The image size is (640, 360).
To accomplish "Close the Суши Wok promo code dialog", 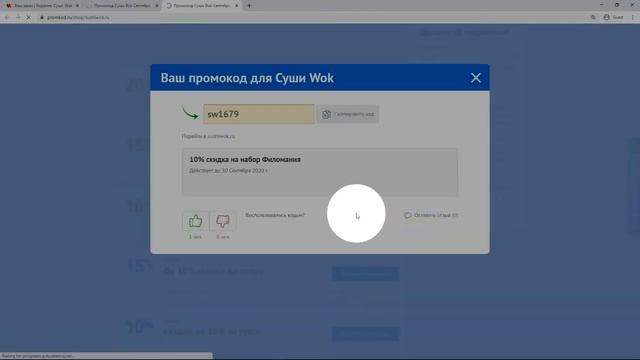I will coord(476,78).
